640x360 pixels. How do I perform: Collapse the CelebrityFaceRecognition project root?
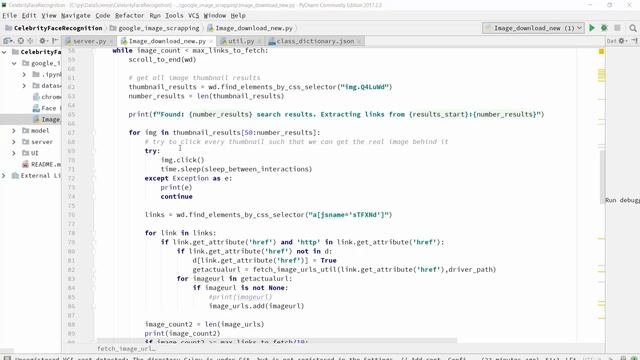(x=4, y=52)
